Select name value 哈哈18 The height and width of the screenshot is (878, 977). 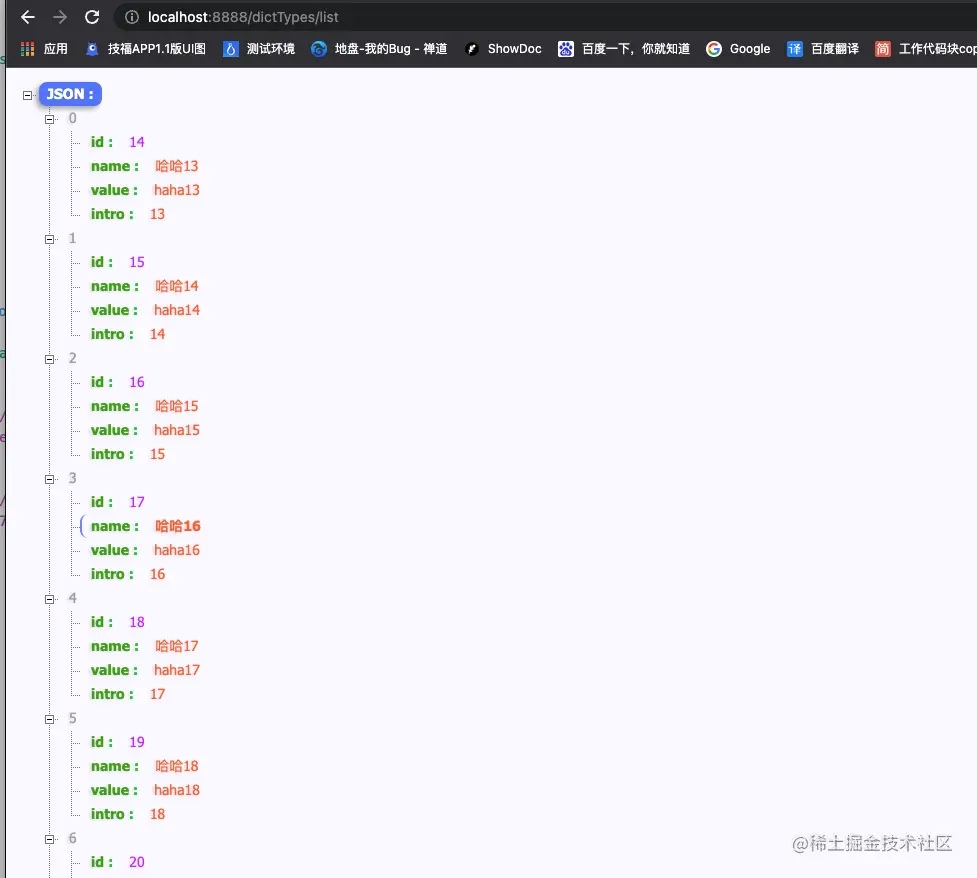pyautogui.click(x=176, y=766)
